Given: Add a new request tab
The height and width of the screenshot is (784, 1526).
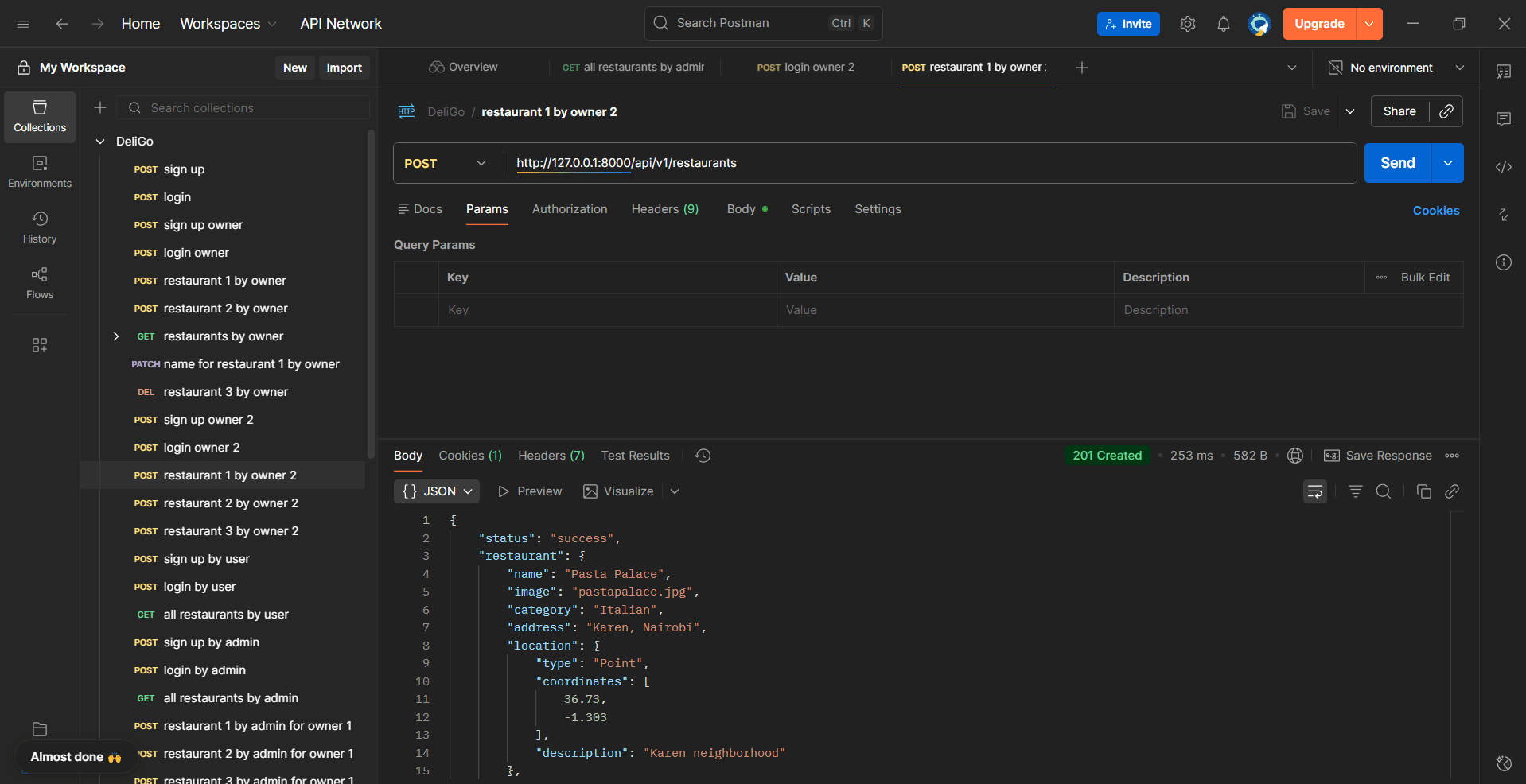Looking at the screenshot, I should [1082, 68].
